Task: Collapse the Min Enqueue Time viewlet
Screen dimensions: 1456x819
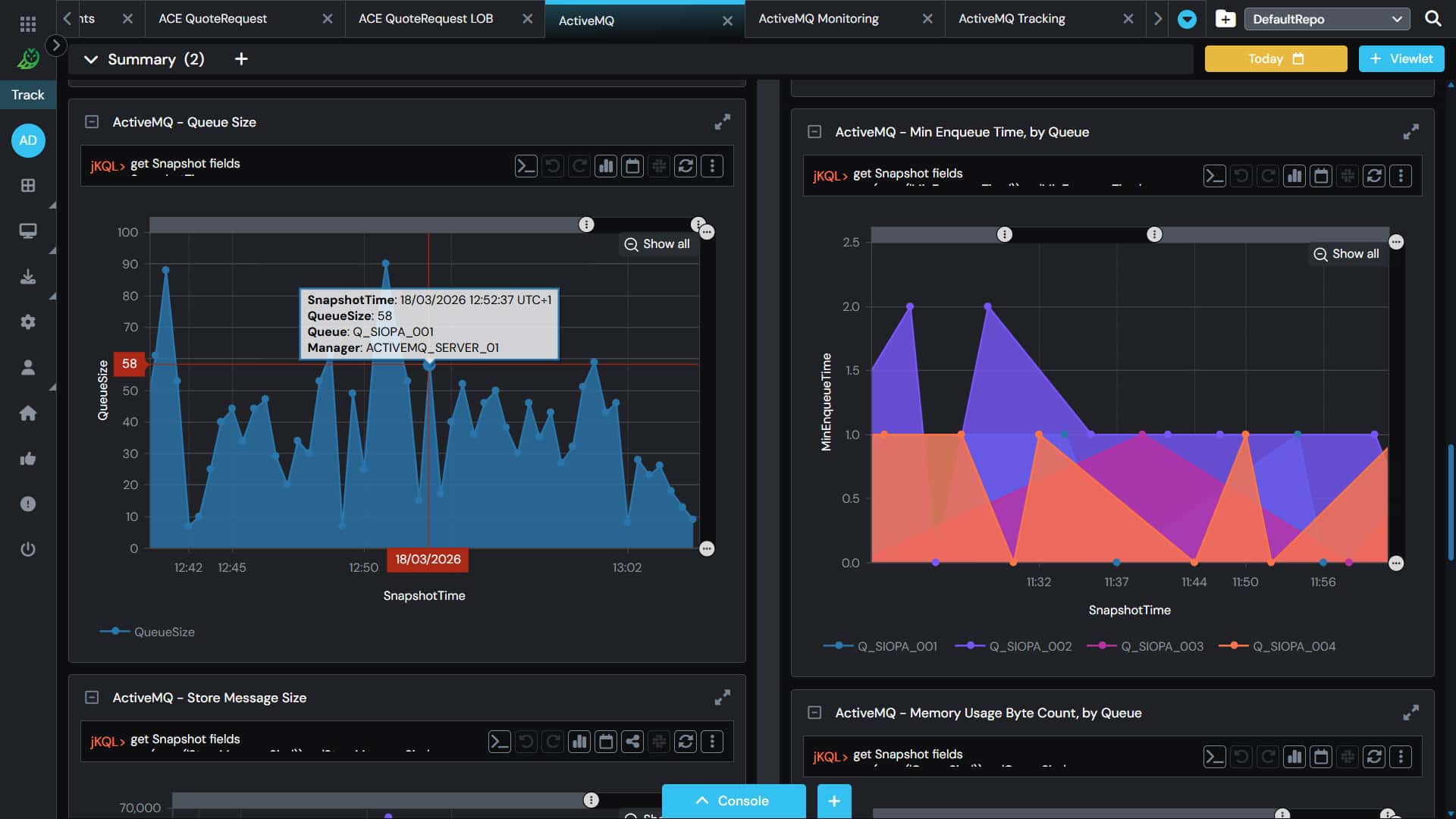Action: (x=814, y=131)
